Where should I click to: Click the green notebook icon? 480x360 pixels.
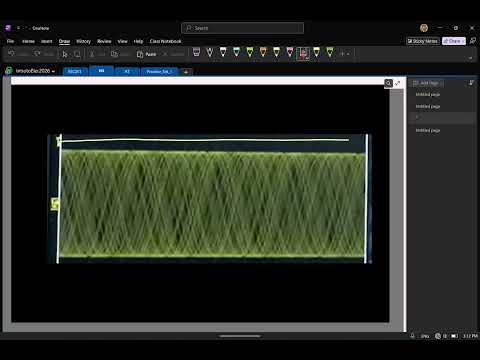tap(9, 71)
